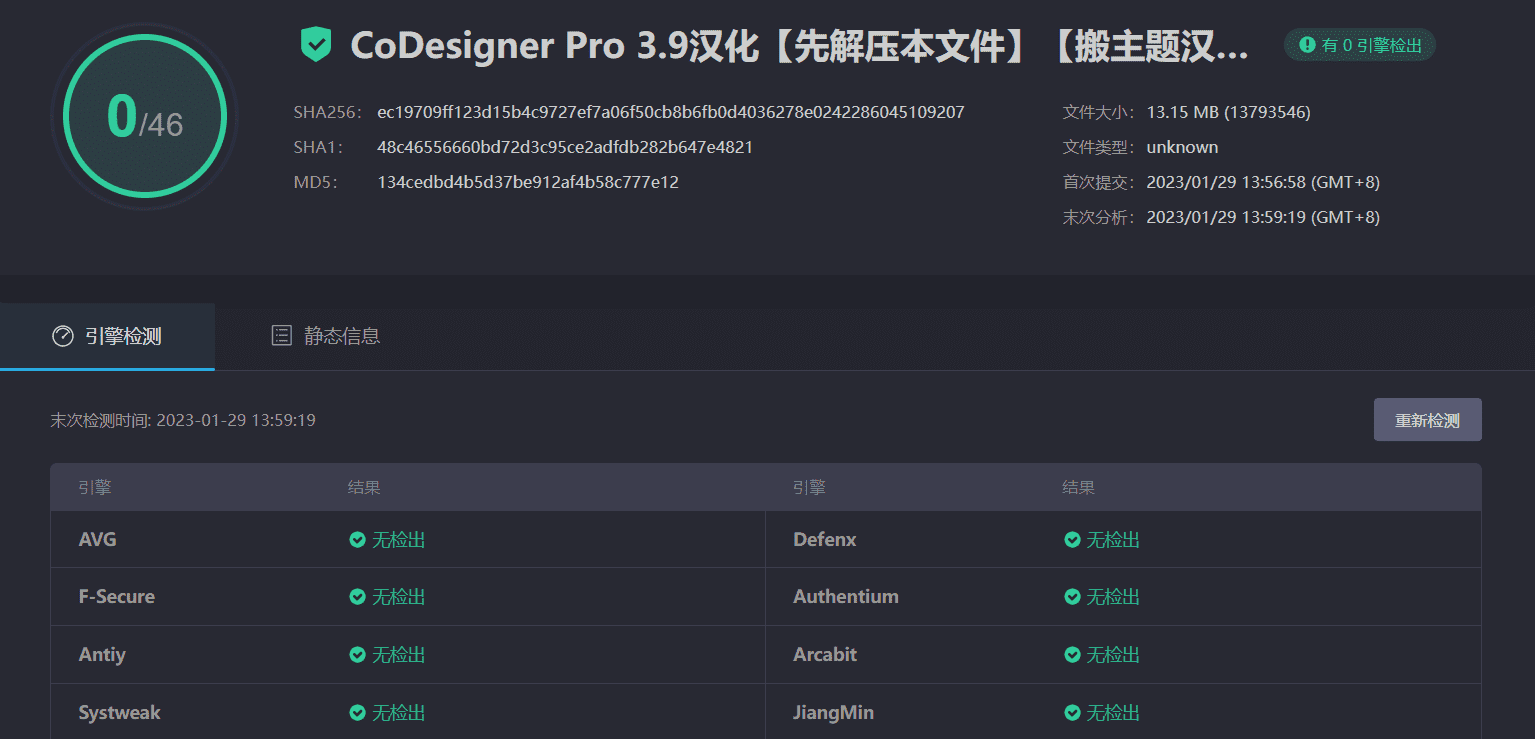The image size is (1535, 739).
Task: Click the list icon on the 静态信息 tab
Action: point(282,336)
